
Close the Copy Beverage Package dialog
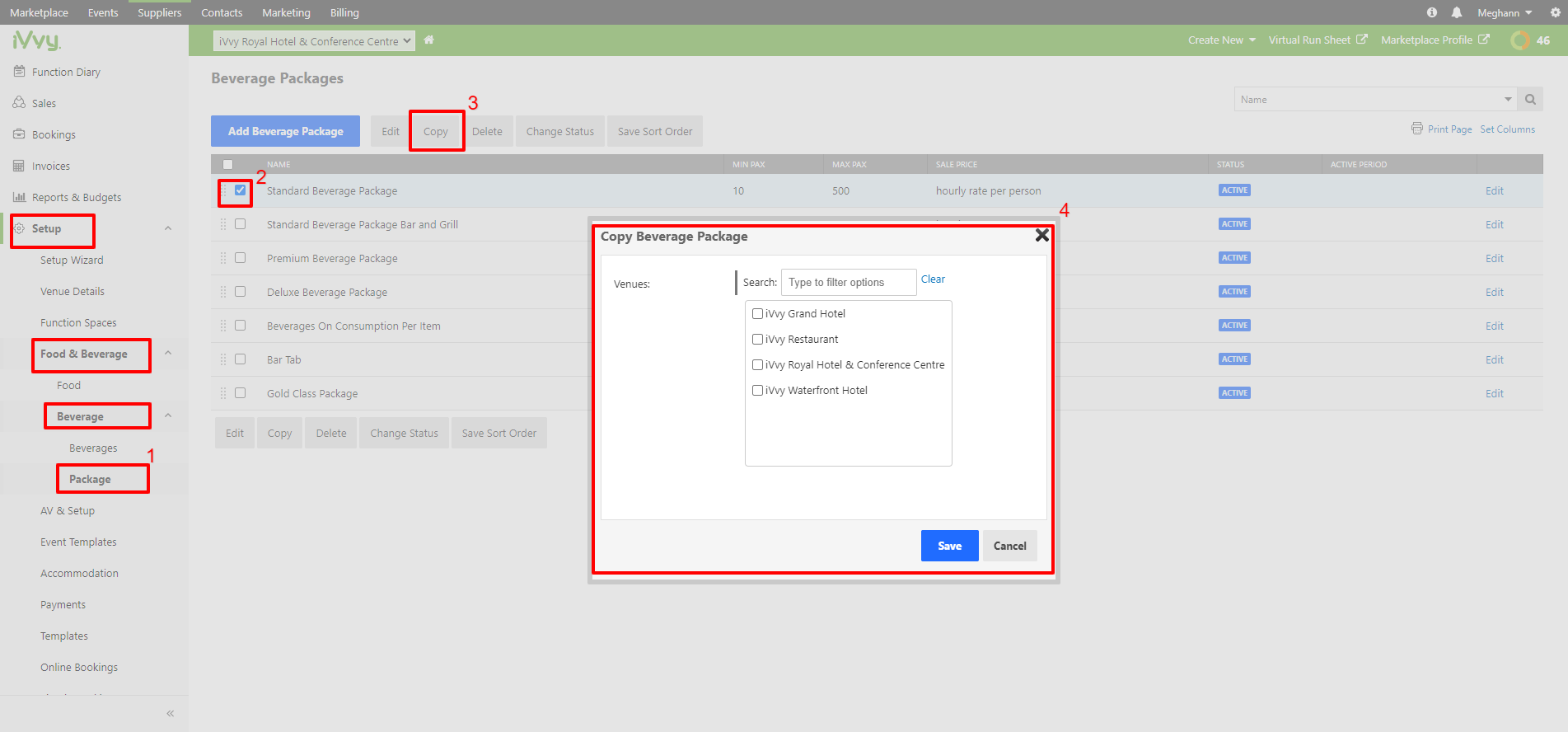click(1041, 236)
